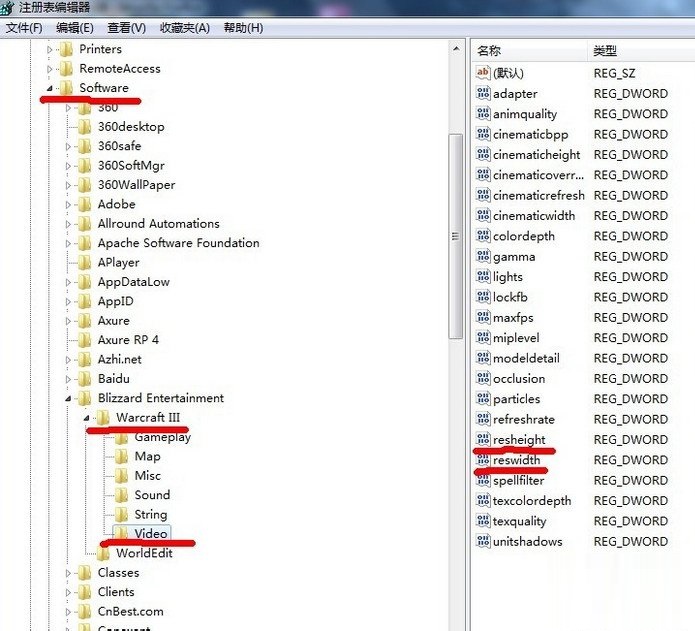Open the 收藏夹(A) menu
695x631 pixels.
(185, 28)
